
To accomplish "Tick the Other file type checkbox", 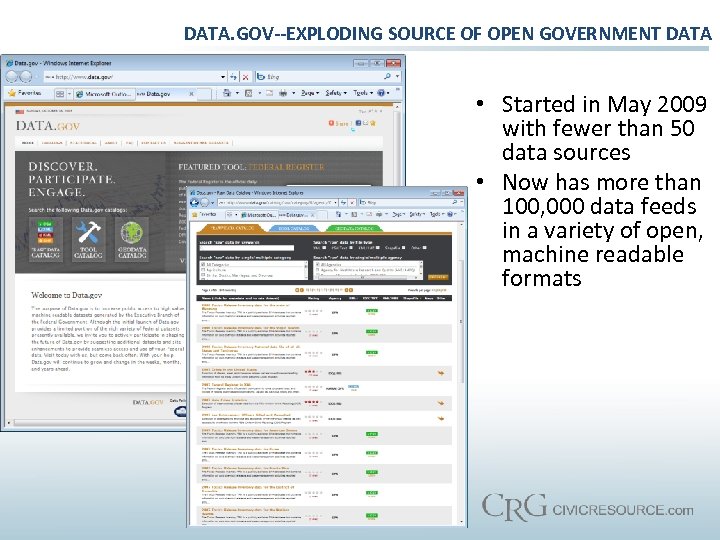I will (424, 248).
